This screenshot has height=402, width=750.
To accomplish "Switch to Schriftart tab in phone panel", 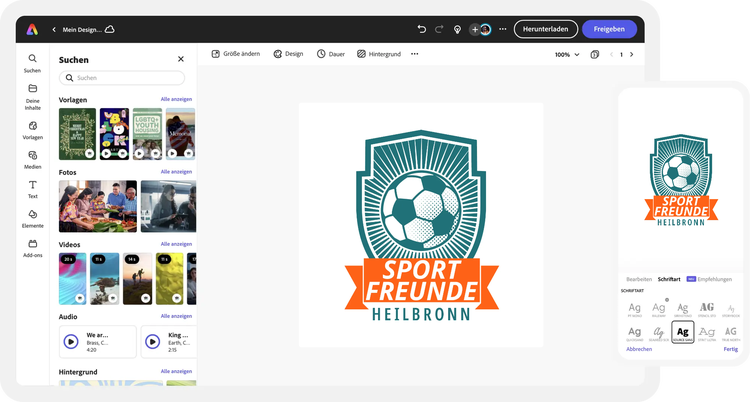I will click(669, 279).
